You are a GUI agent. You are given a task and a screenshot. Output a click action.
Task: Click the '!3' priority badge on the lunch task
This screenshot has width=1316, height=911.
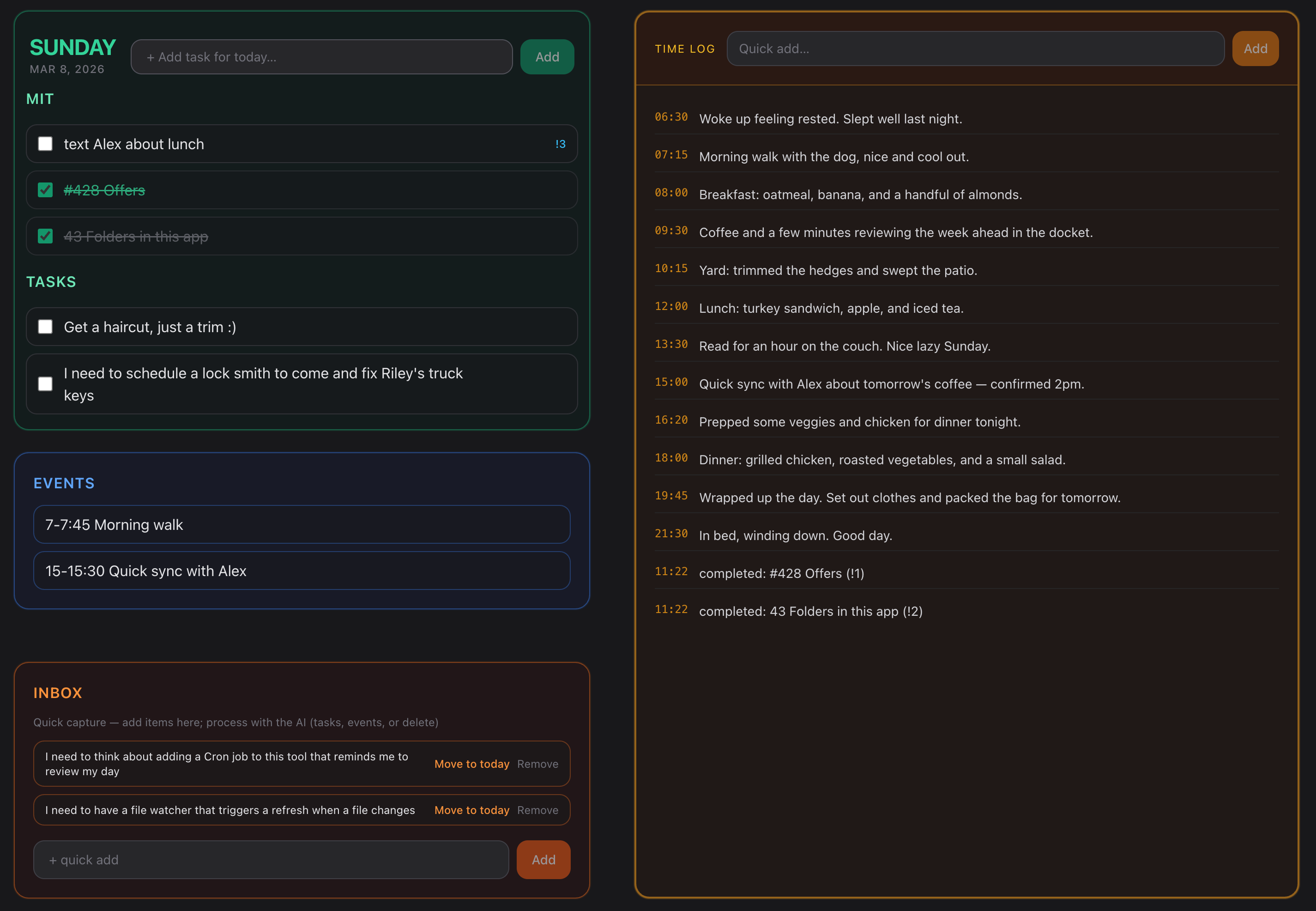pyautogui.click(x=561, y=144)
